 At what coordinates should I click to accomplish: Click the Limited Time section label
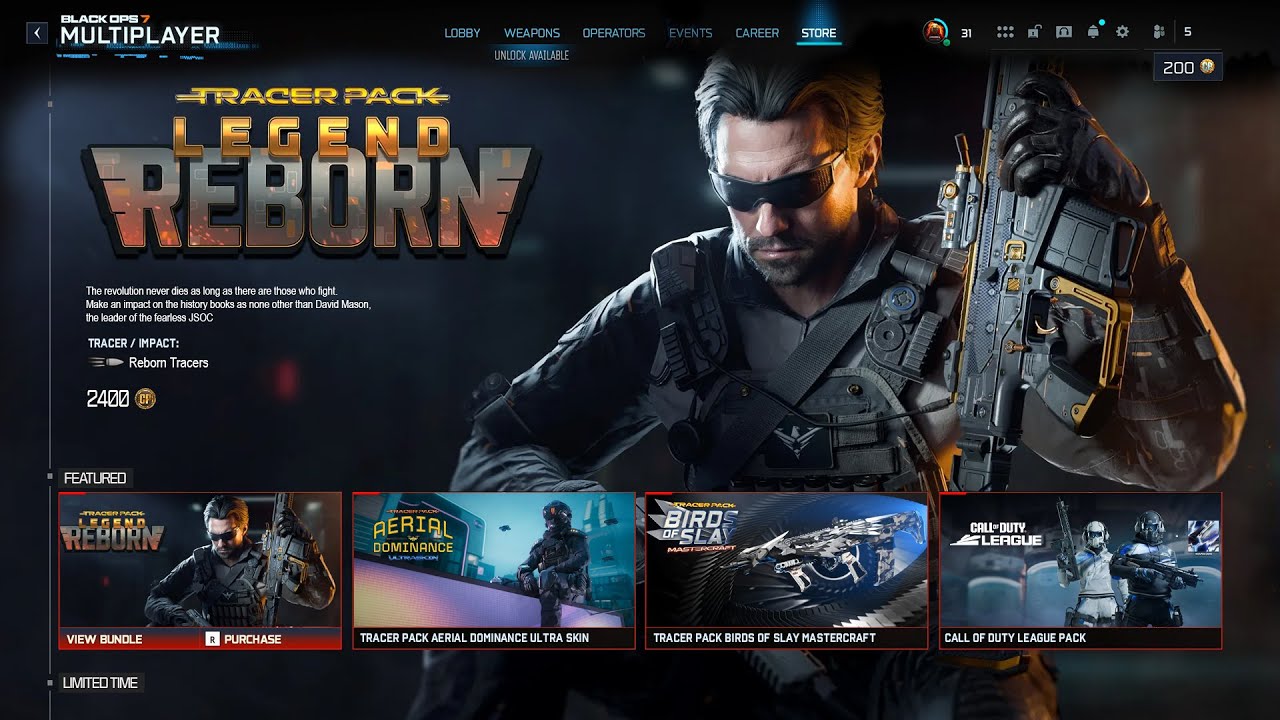[101, 683]
